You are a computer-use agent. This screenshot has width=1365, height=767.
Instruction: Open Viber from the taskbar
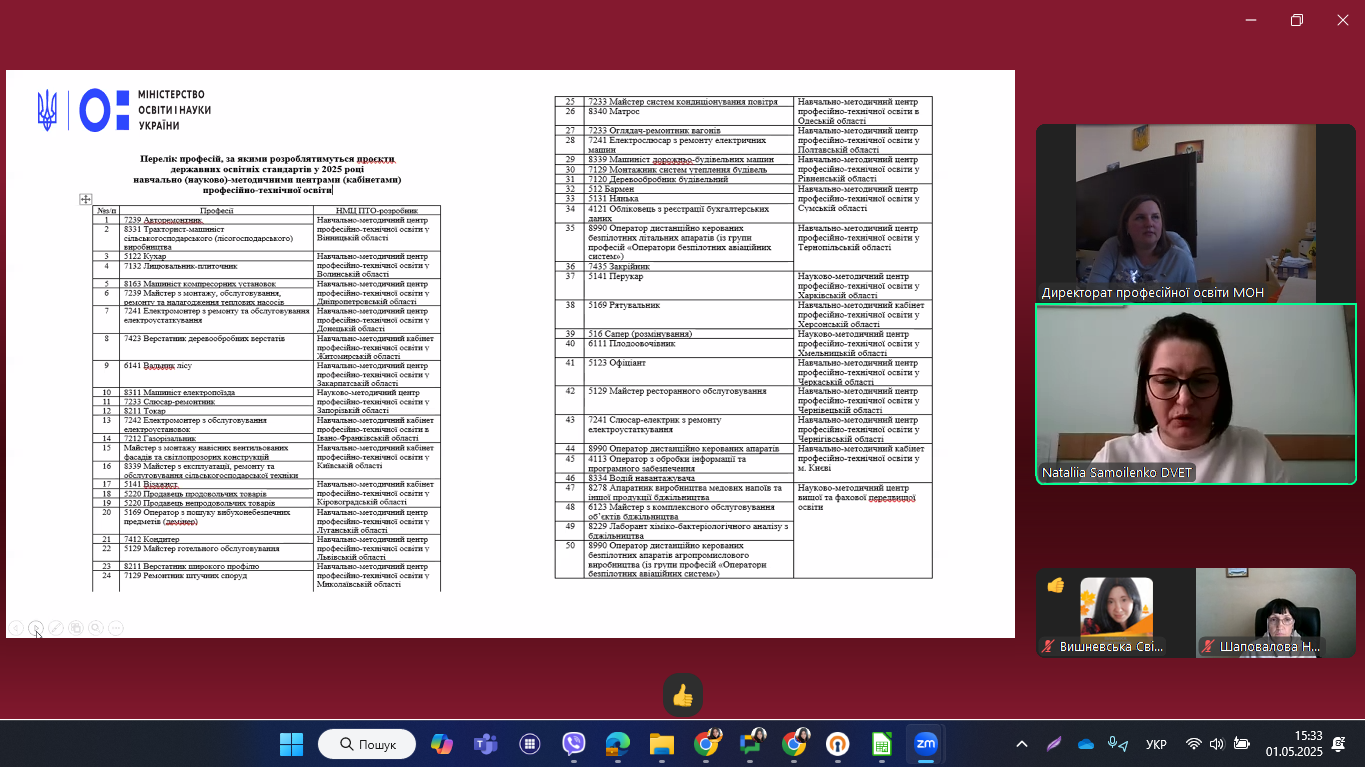573,744
